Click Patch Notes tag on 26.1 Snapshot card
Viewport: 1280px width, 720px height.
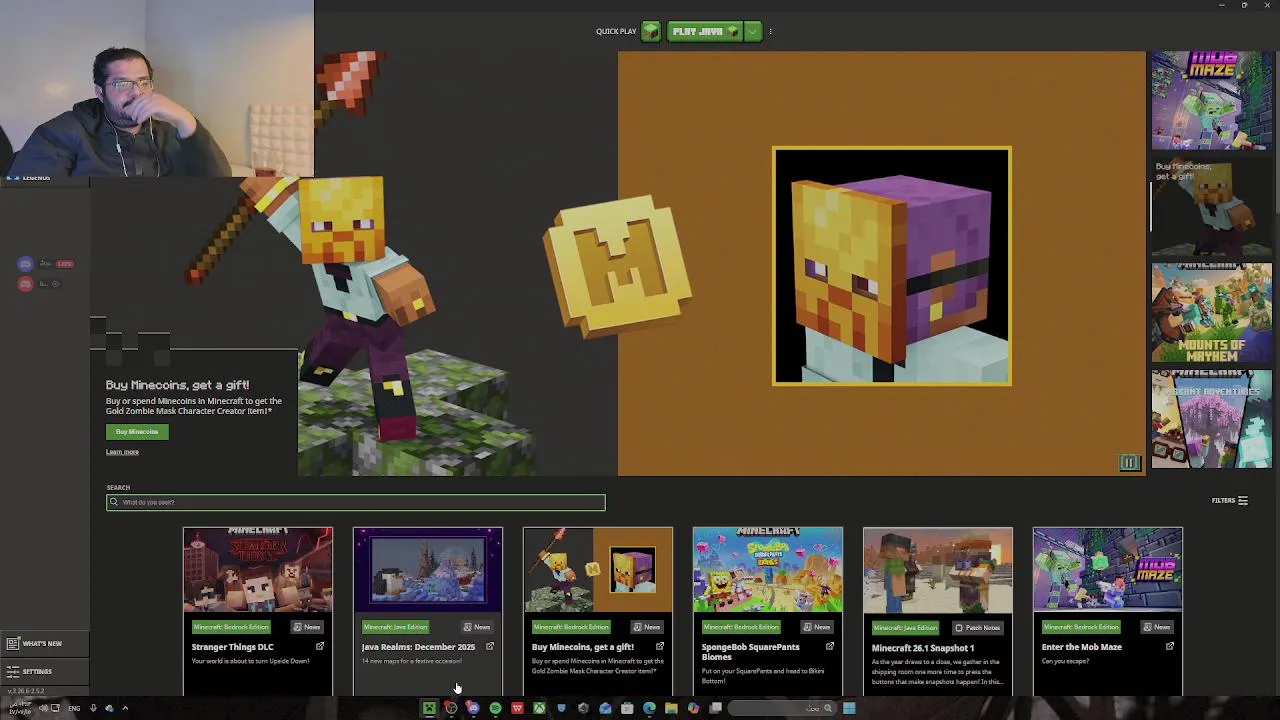[977, 628]
